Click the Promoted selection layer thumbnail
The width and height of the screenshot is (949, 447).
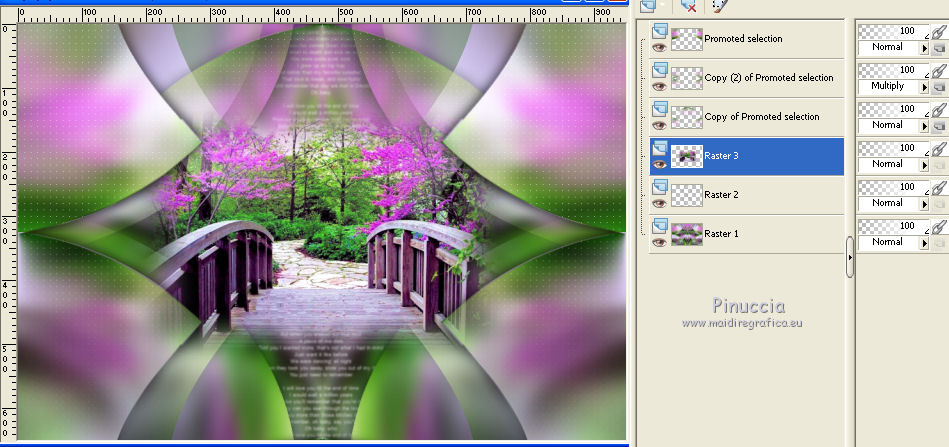point(687,39)
